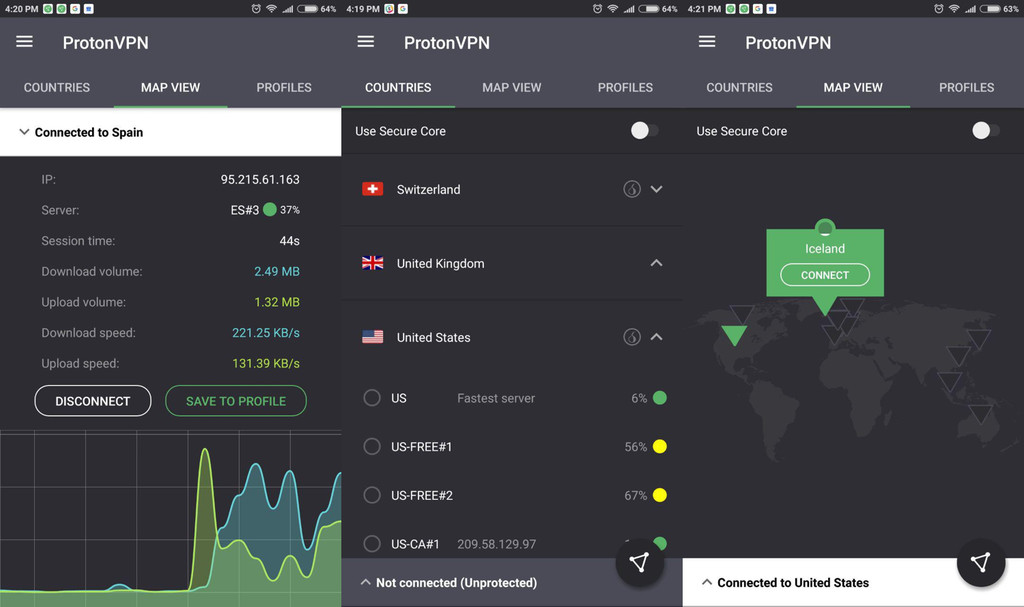Tap Connect button for Iceland

tap(825, 275)
